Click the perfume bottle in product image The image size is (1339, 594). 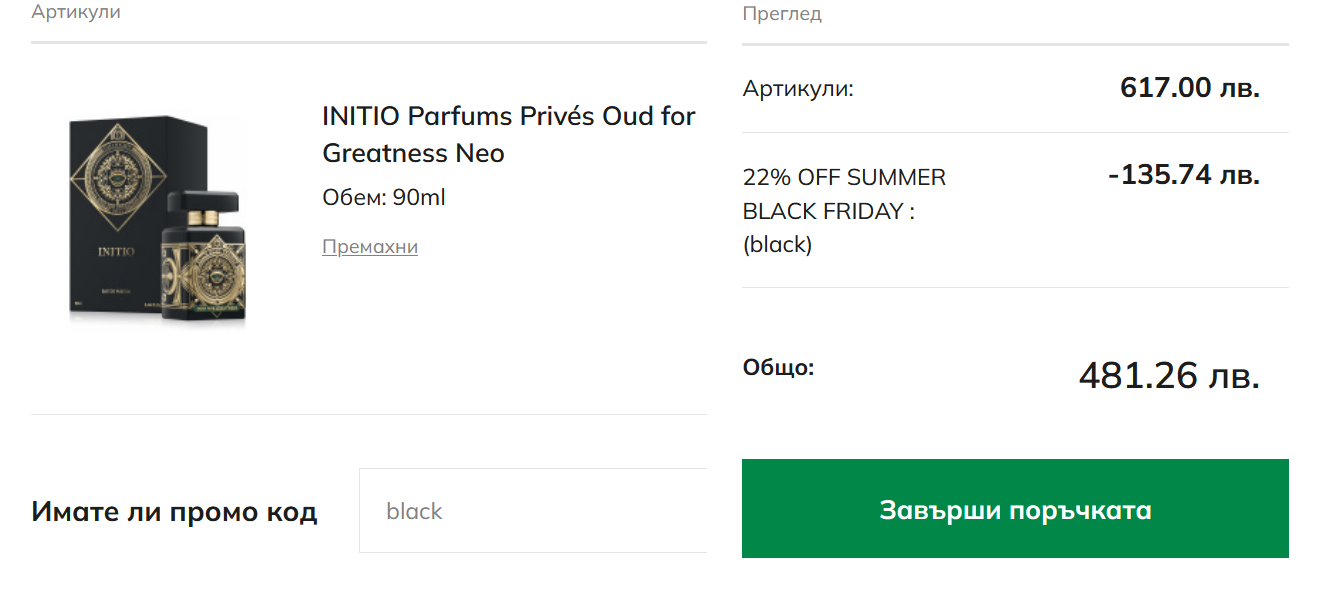point(205,262)
